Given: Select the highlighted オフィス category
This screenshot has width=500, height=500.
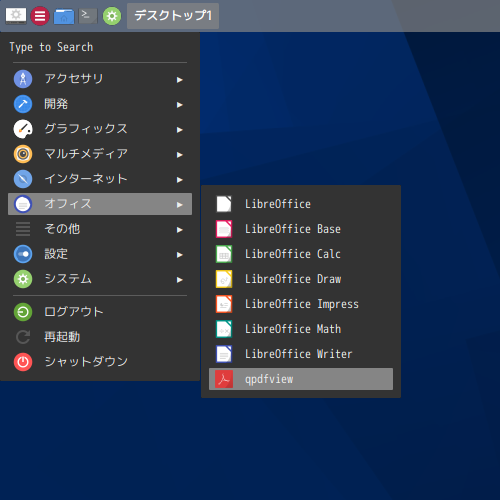Looking at the screenshot, I should (100, 204).
